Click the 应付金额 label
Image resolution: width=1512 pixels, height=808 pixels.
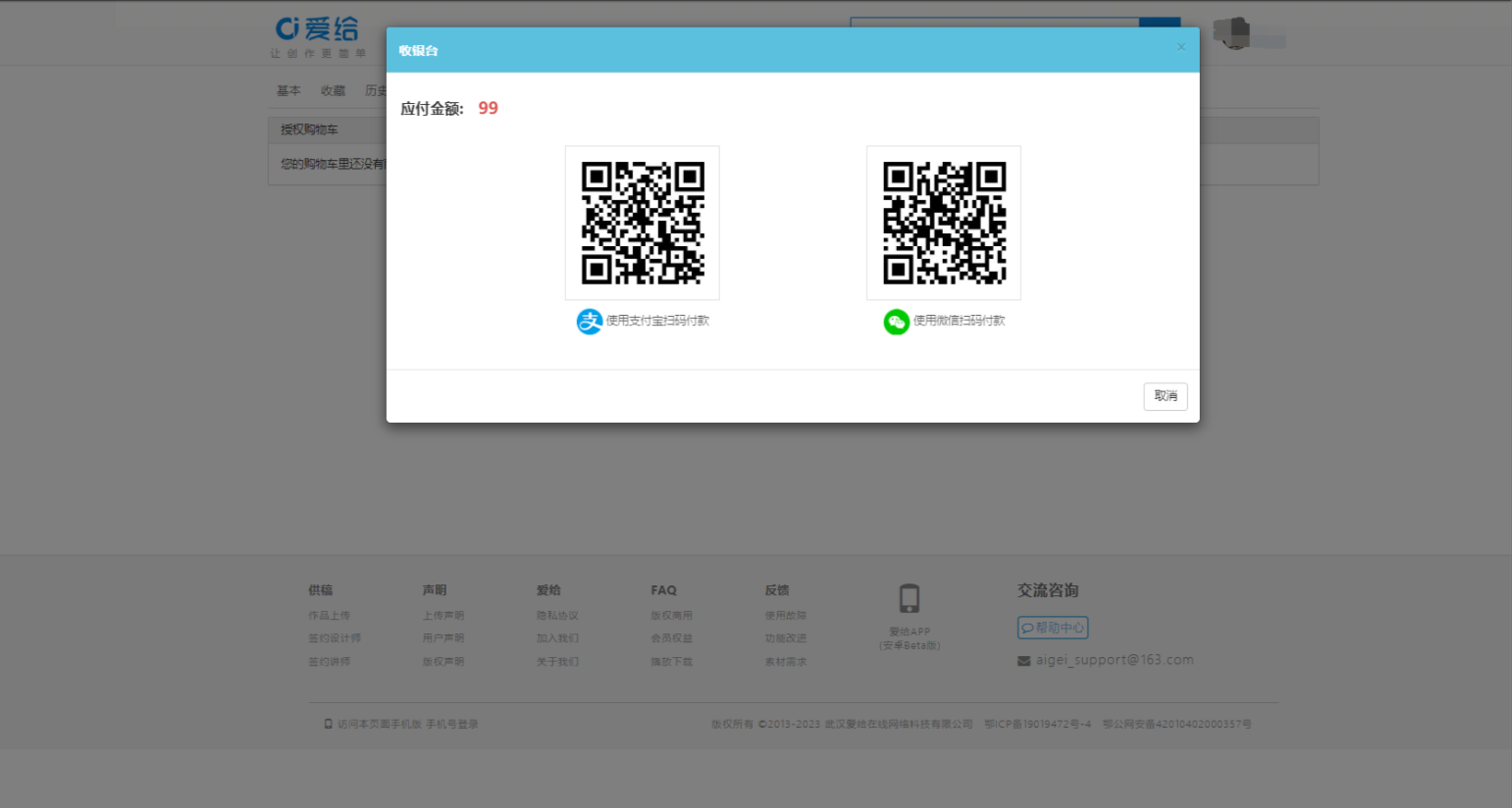coord(432,109)
